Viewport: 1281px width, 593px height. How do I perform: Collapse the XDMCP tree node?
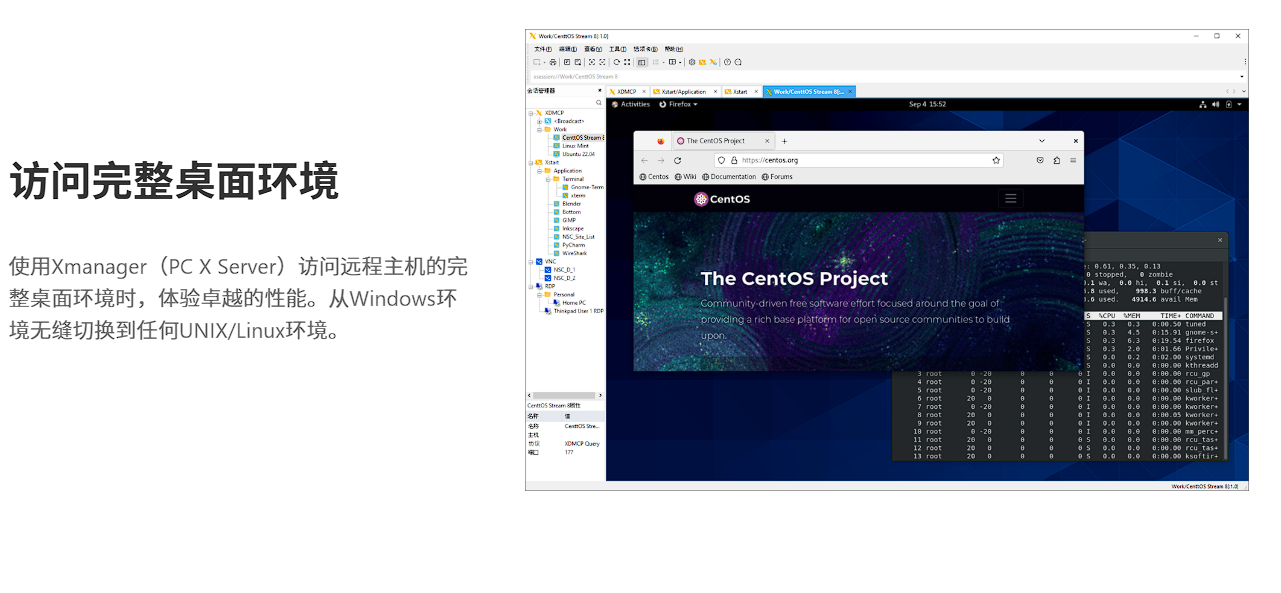(x=530, y=113)
